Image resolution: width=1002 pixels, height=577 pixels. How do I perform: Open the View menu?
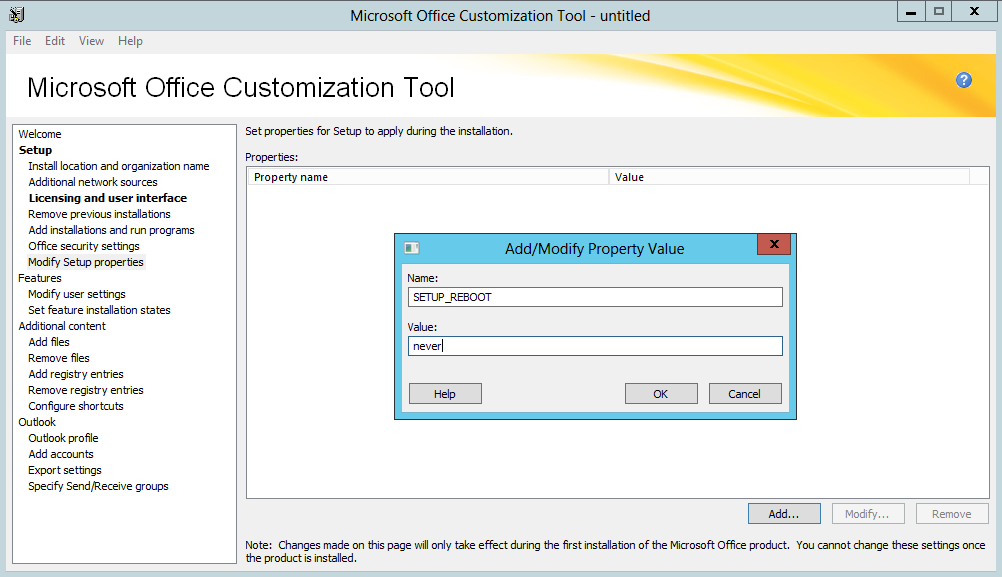click(x=91, y=41)
